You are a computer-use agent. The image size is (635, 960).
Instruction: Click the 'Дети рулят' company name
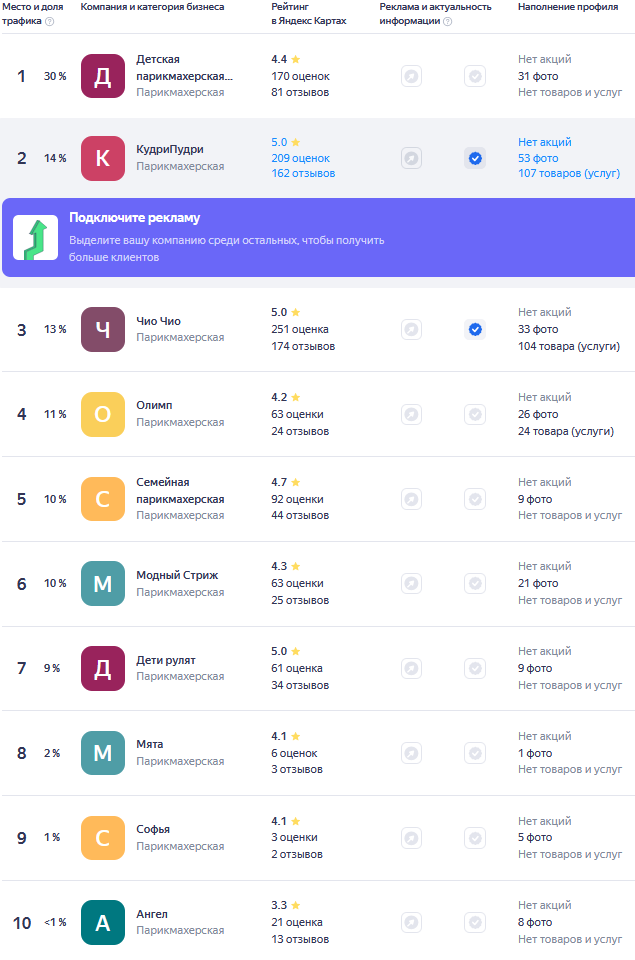pos(166,660)
